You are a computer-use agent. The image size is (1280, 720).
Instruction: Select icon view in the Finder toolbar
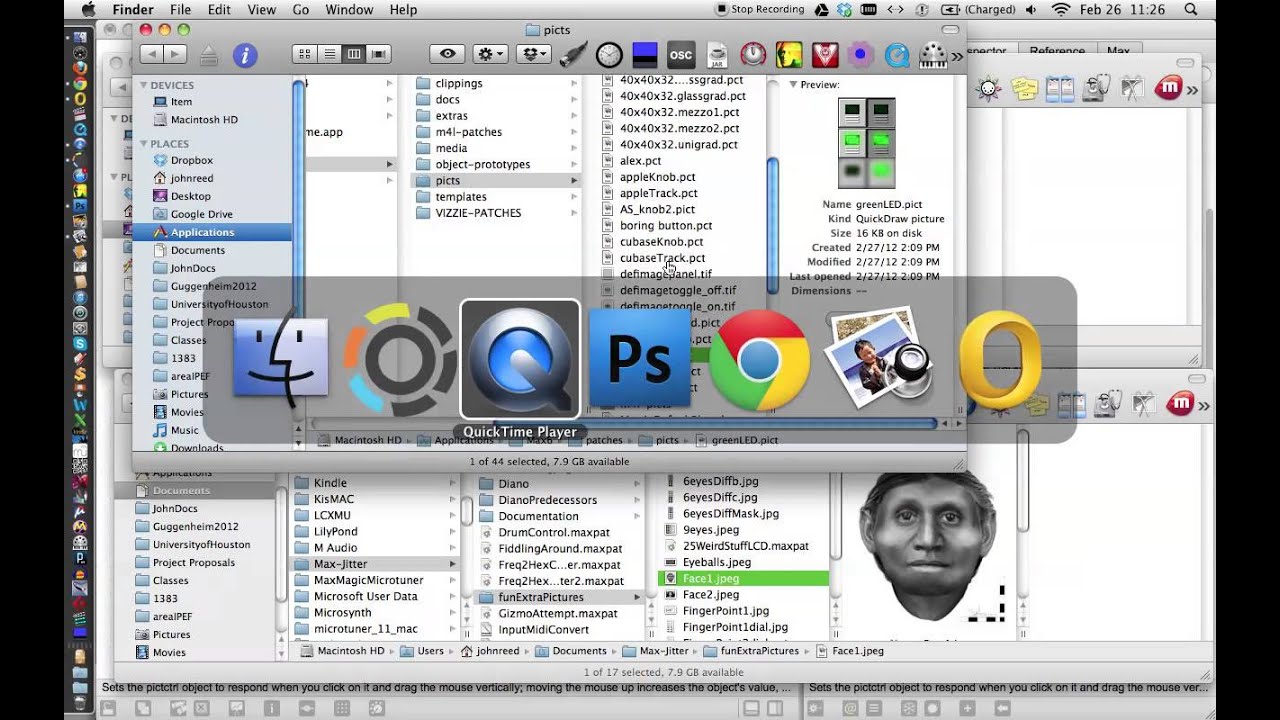pyautogui.click(x=305, y=54)
